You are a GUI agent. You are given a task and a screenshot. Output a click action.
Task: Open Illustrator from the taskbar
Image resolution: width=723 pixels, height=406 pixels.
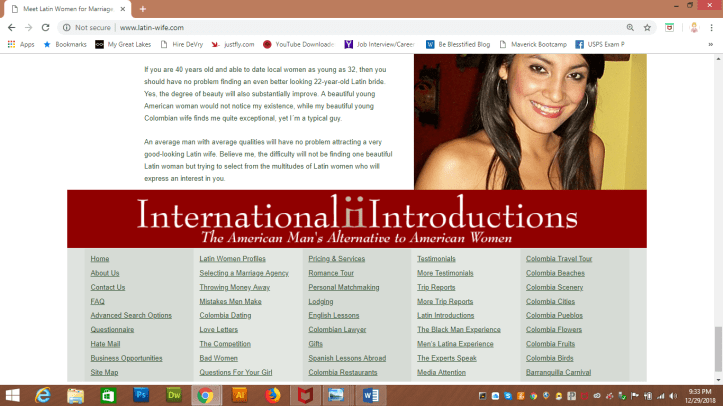[239, 395]
